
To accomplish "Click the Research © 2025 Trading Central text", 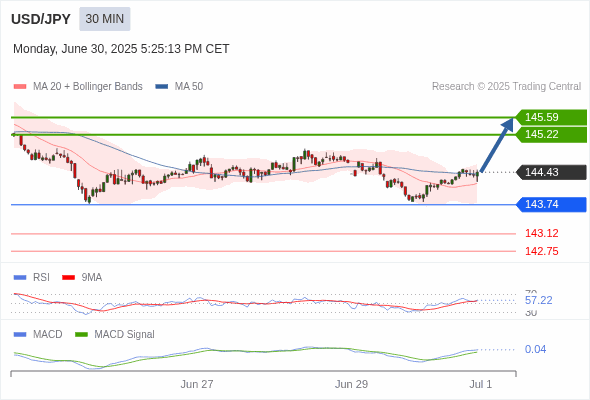I will pos(506,87).
